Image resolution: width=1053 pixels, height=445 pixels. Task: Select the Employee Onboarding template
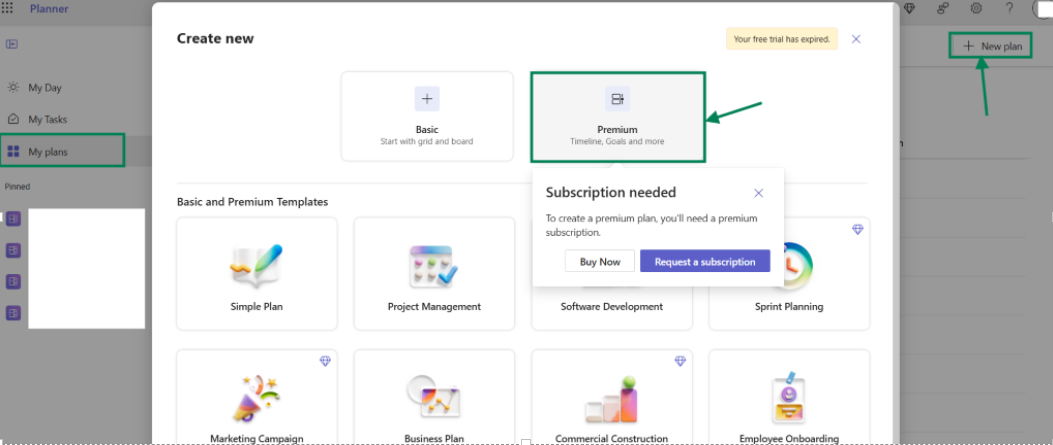click(x=789, y=397)
